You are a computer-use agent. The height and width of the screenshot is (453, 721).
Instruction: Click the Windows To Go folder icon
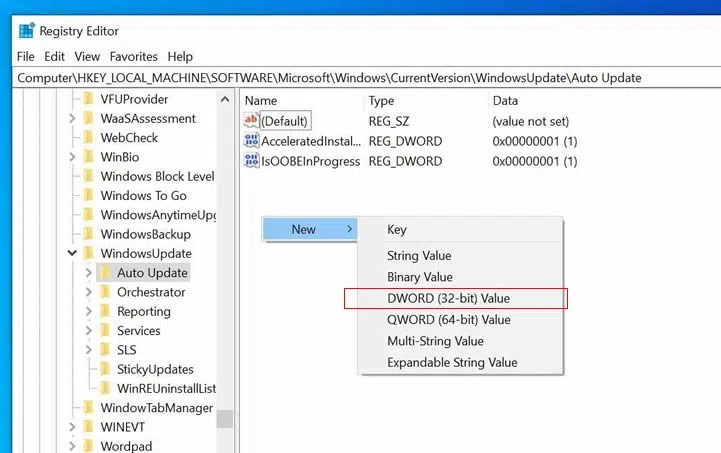(x=89, y=195)
